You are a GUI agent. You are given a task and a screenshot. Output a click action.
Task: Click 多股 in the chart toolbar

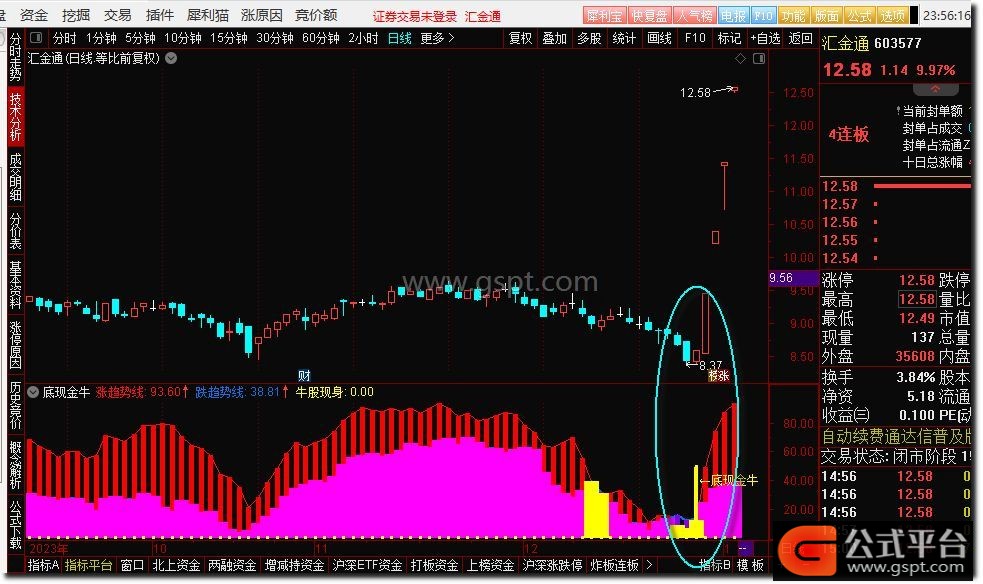(x=589, y=38)
